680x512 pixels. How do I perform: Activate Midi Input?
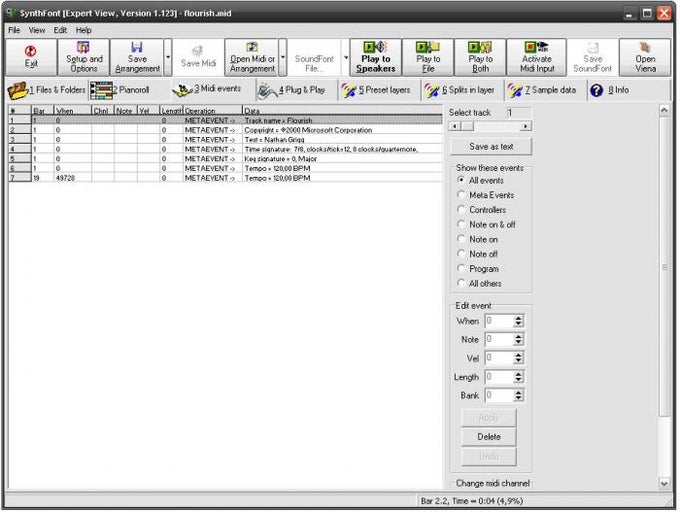tap(537, 57)
